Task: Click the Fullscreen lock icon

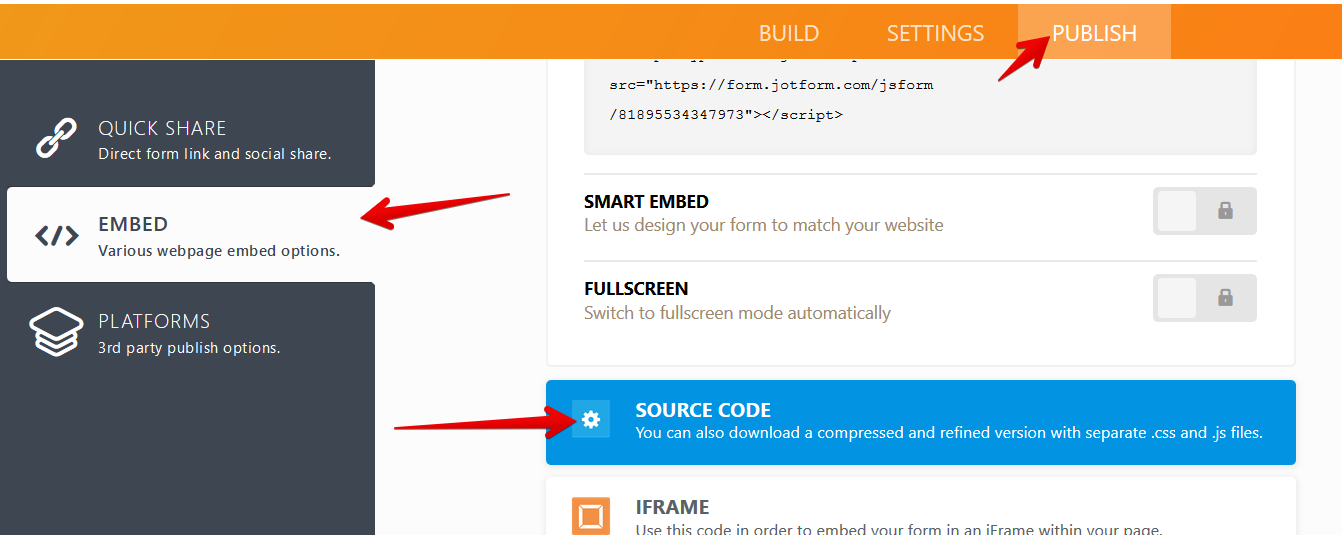Action: tap(1225, 298)
